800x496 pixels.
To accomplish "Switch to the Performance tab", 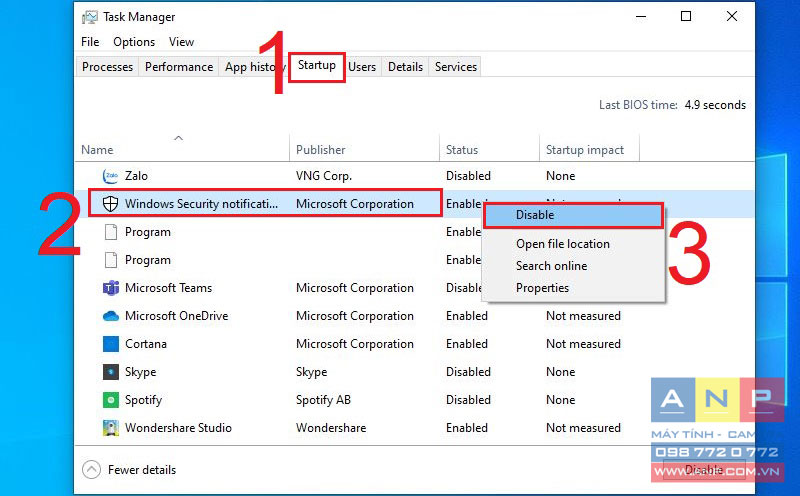I will [179, 67].
